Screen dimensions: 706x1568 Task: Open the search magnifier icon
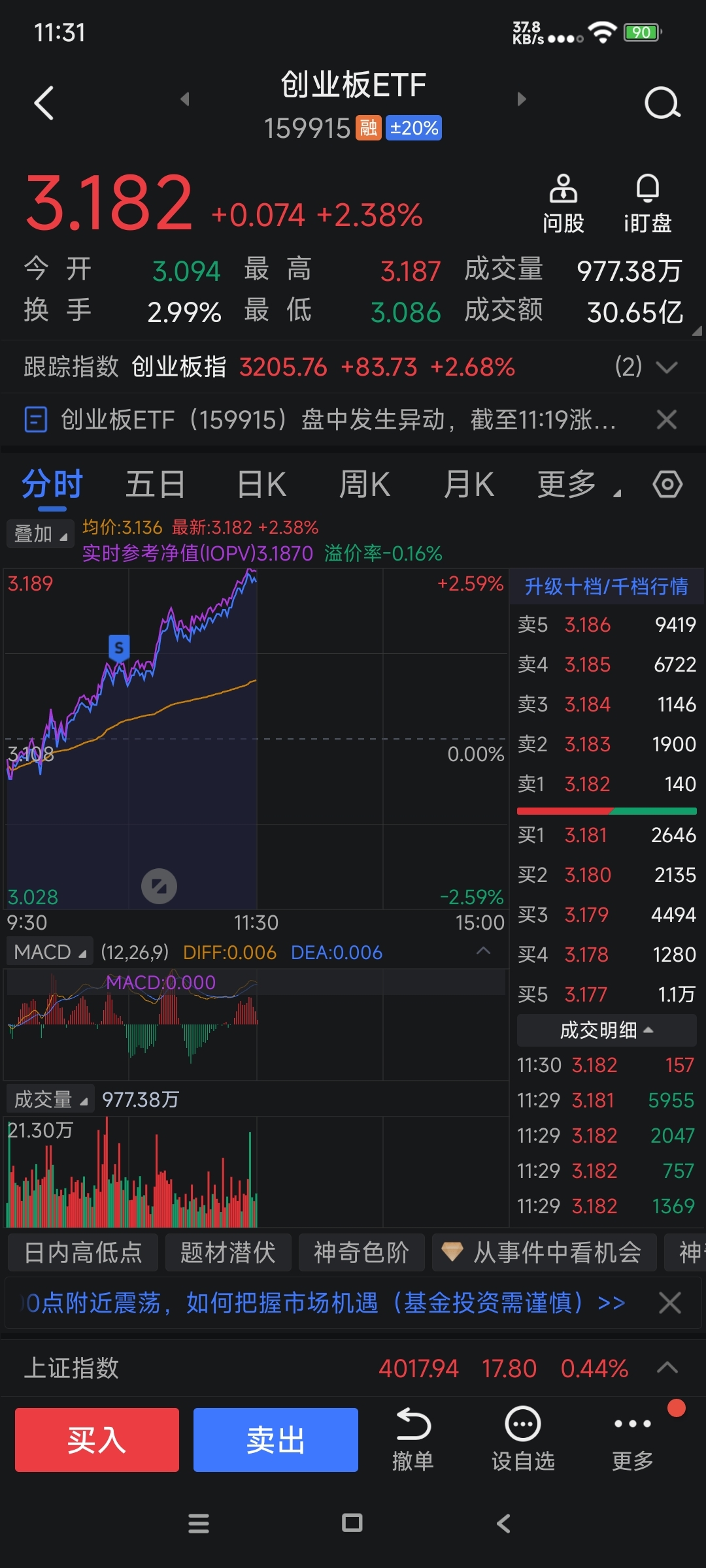[662, 103]
